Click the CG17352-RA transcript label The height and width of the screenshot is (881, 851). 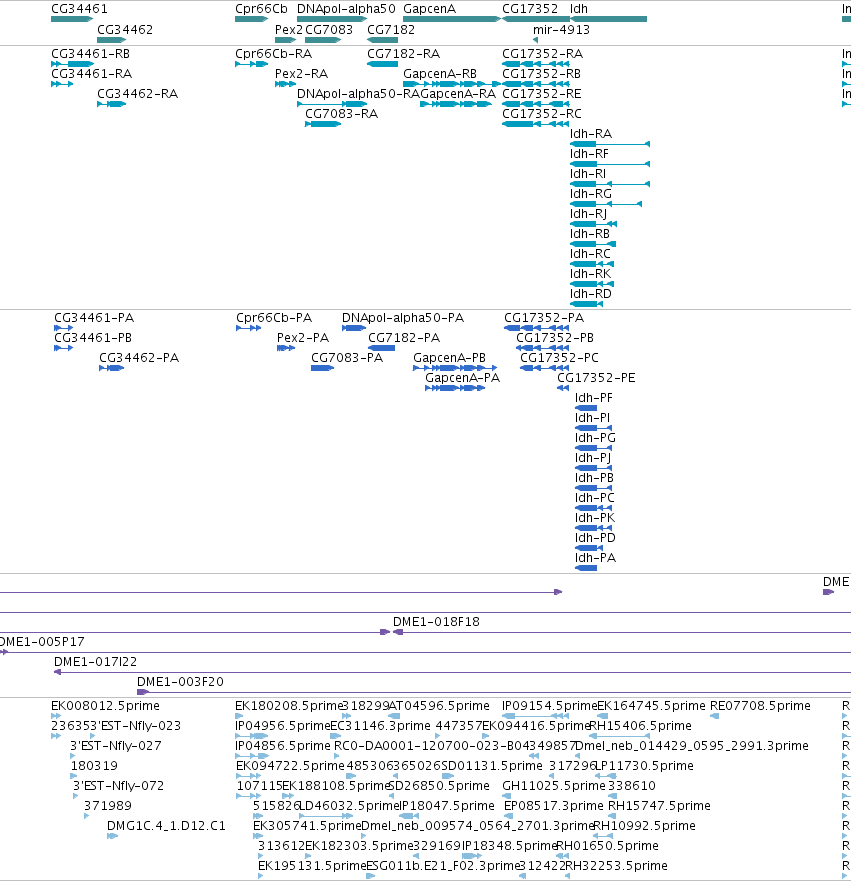coord(543,54)
